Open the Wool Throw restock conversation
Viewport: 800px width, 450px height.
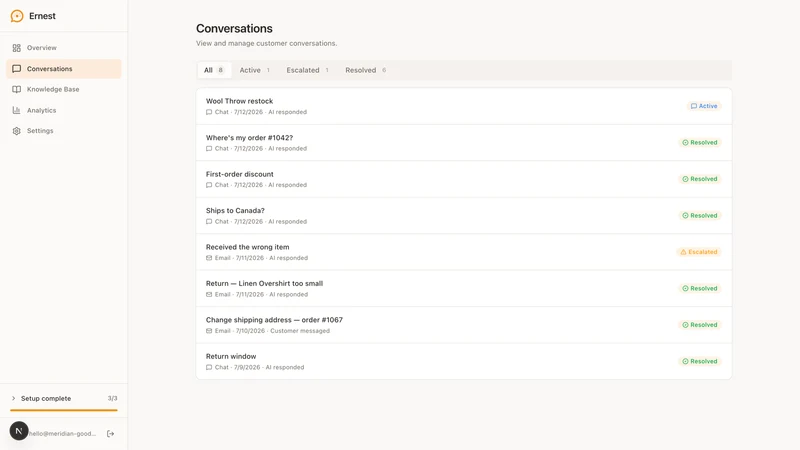(x=464, y=106)
